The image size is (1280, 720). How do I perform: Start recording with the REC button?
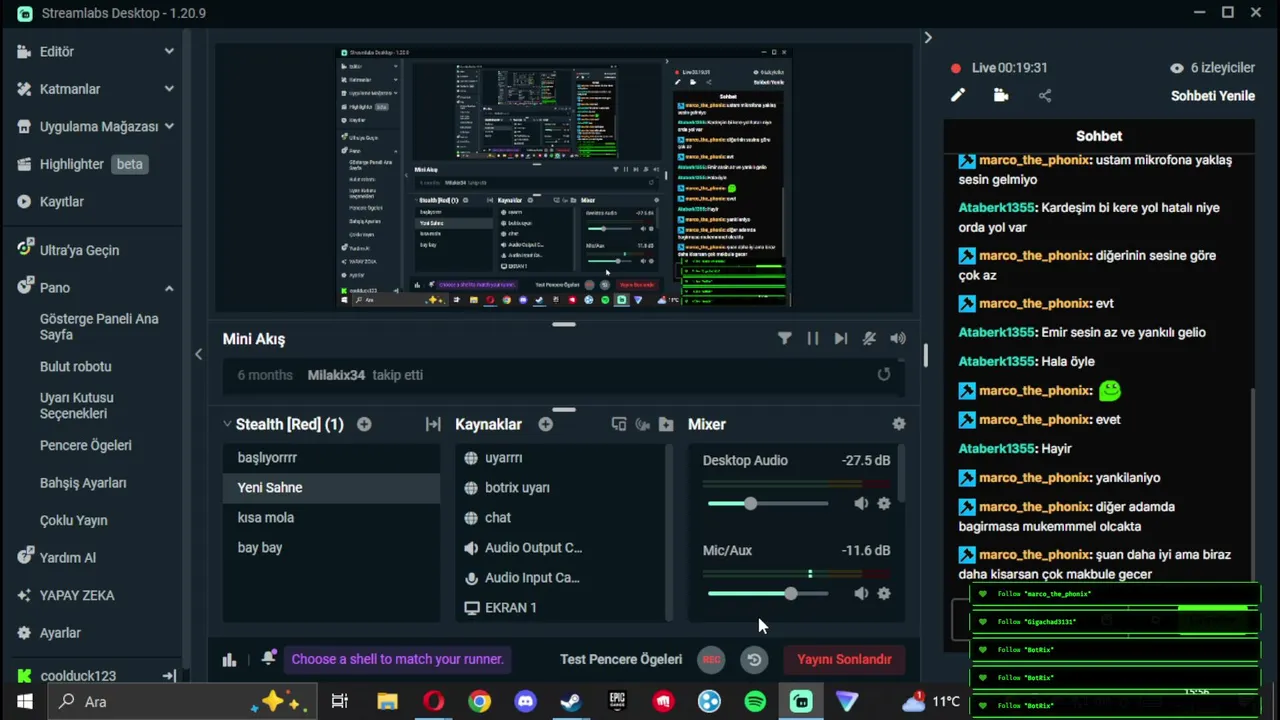(x=711, y=659)
